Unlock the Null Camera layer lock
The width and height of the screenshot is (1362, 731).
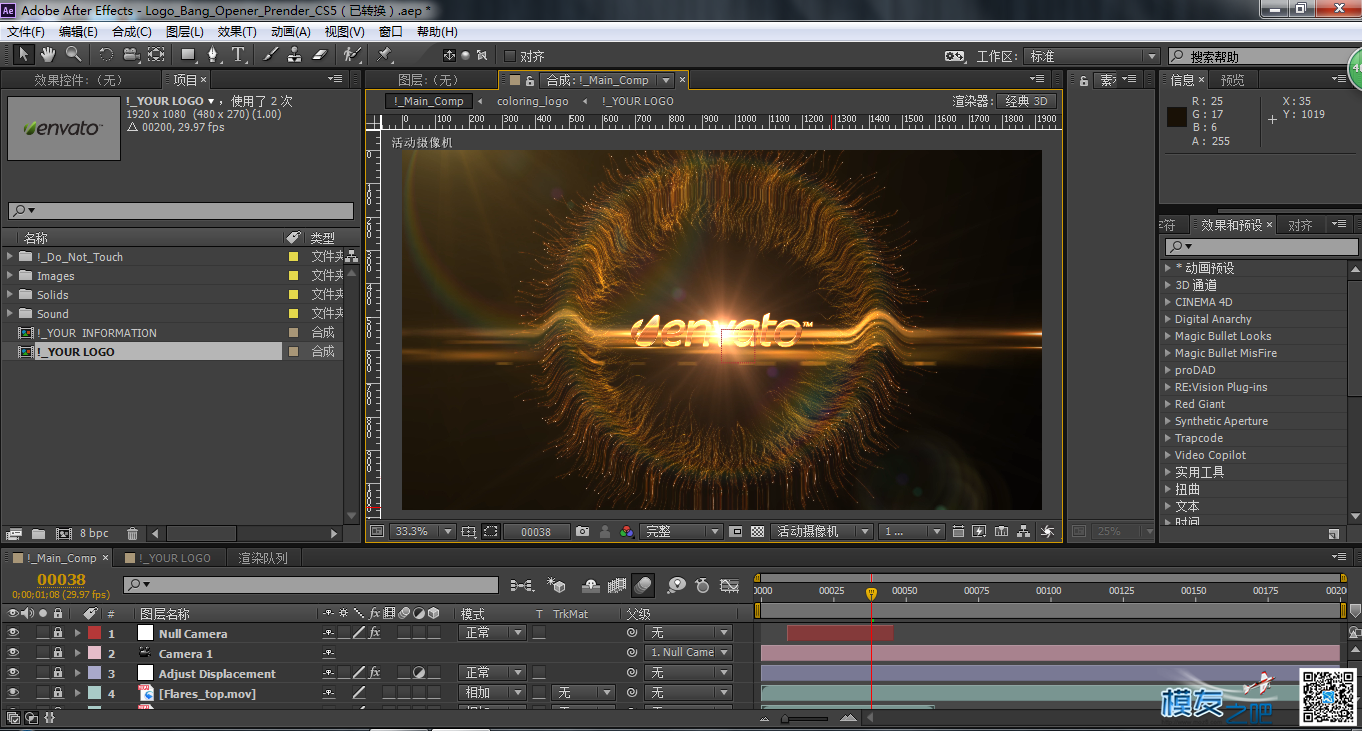pos(58,633)
